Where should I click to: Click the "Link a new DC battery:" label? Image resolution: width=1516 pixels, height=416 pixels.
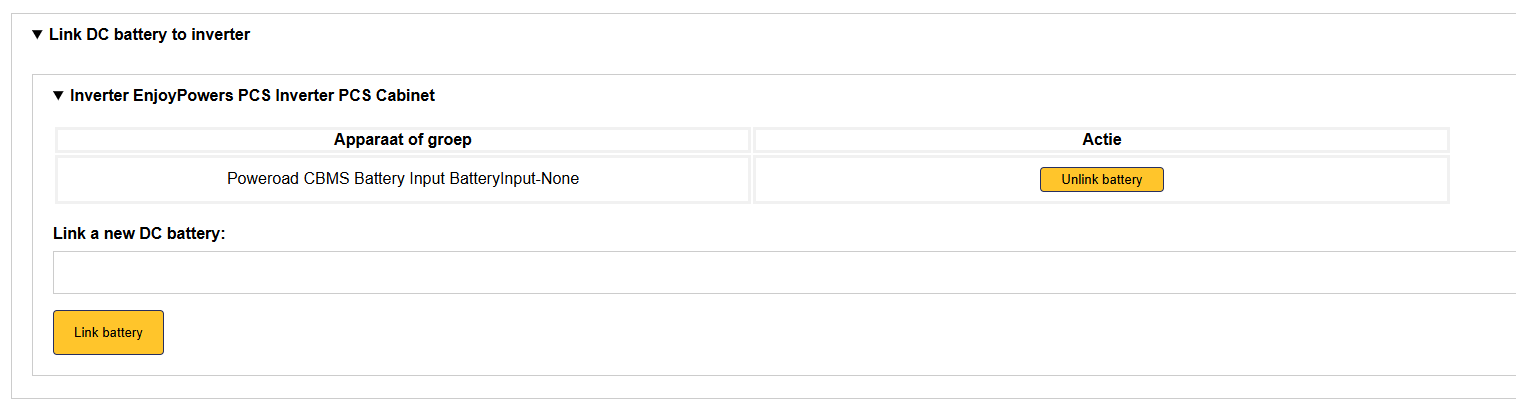pyautogui.click(x=139, y=233)
